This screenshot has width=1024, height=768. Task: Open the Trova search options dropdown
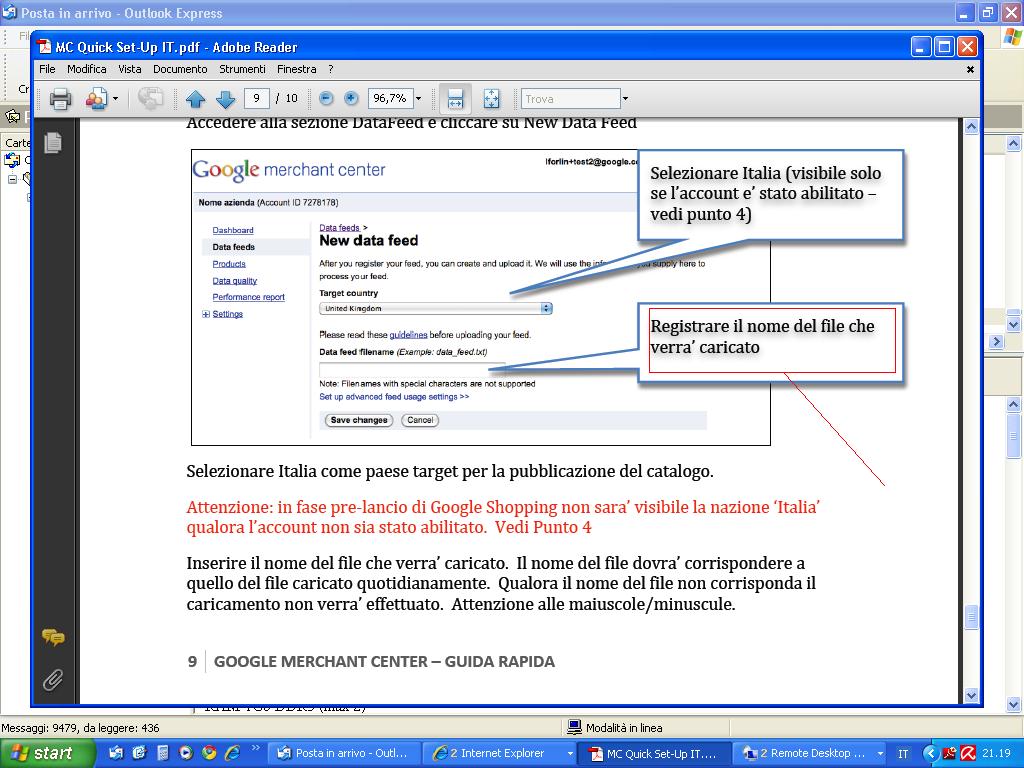point(625,99)
